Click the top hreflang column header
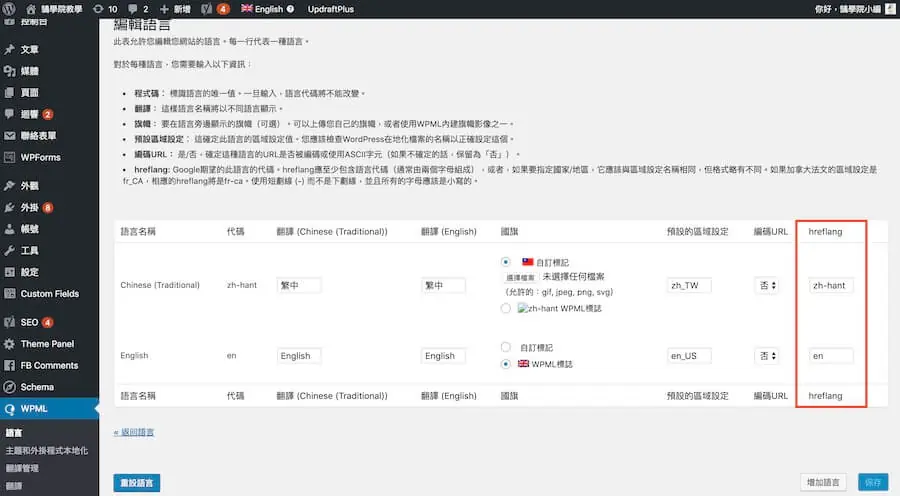 click(x=825, y=231)
